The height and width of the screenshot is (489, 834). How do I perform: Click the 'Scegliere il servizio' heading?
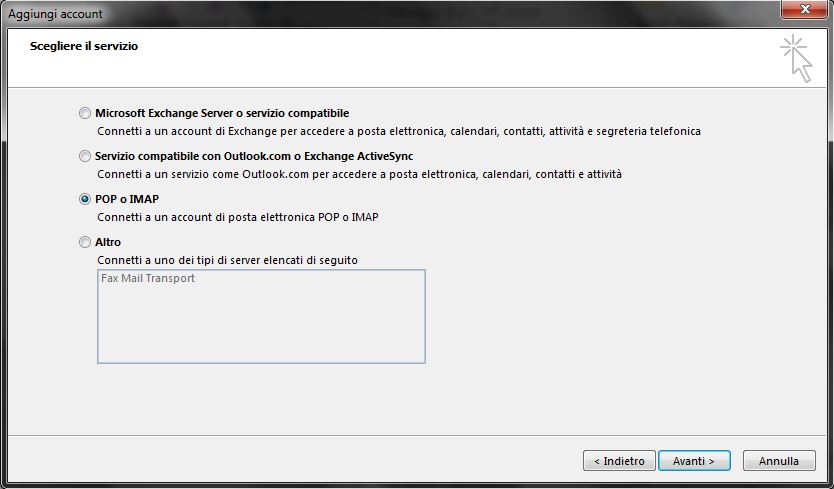click(x=84, y=46)
